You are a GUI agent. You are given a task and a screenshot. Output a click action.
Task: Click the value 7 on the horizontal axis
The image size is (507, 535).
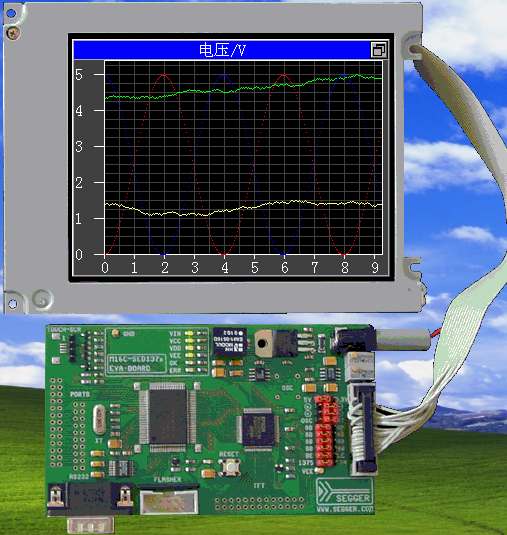315,268
